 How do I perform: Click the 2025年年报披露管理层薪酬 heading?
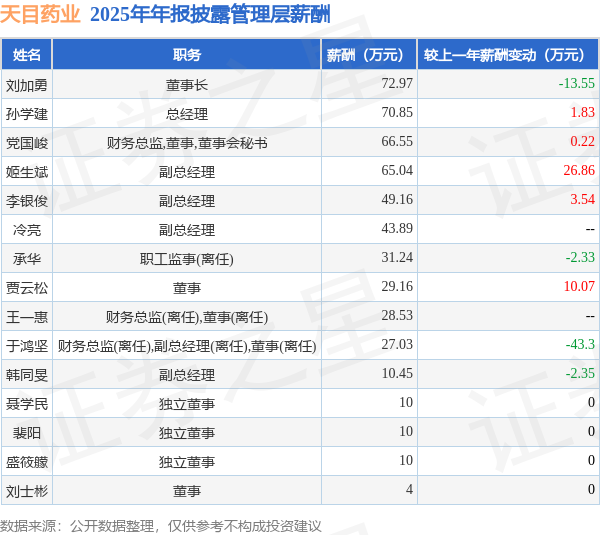click(x=210, y=15)
